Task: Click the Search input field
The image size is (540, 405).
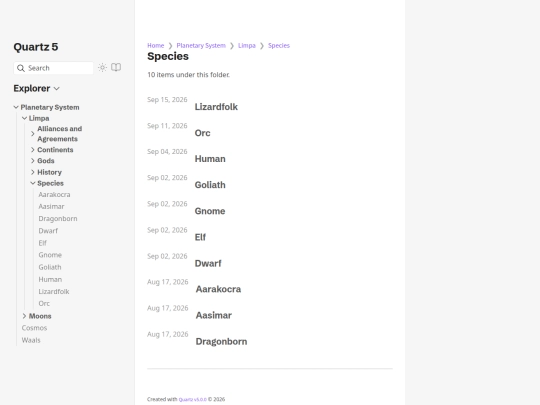Action: (x=53, y=68)
